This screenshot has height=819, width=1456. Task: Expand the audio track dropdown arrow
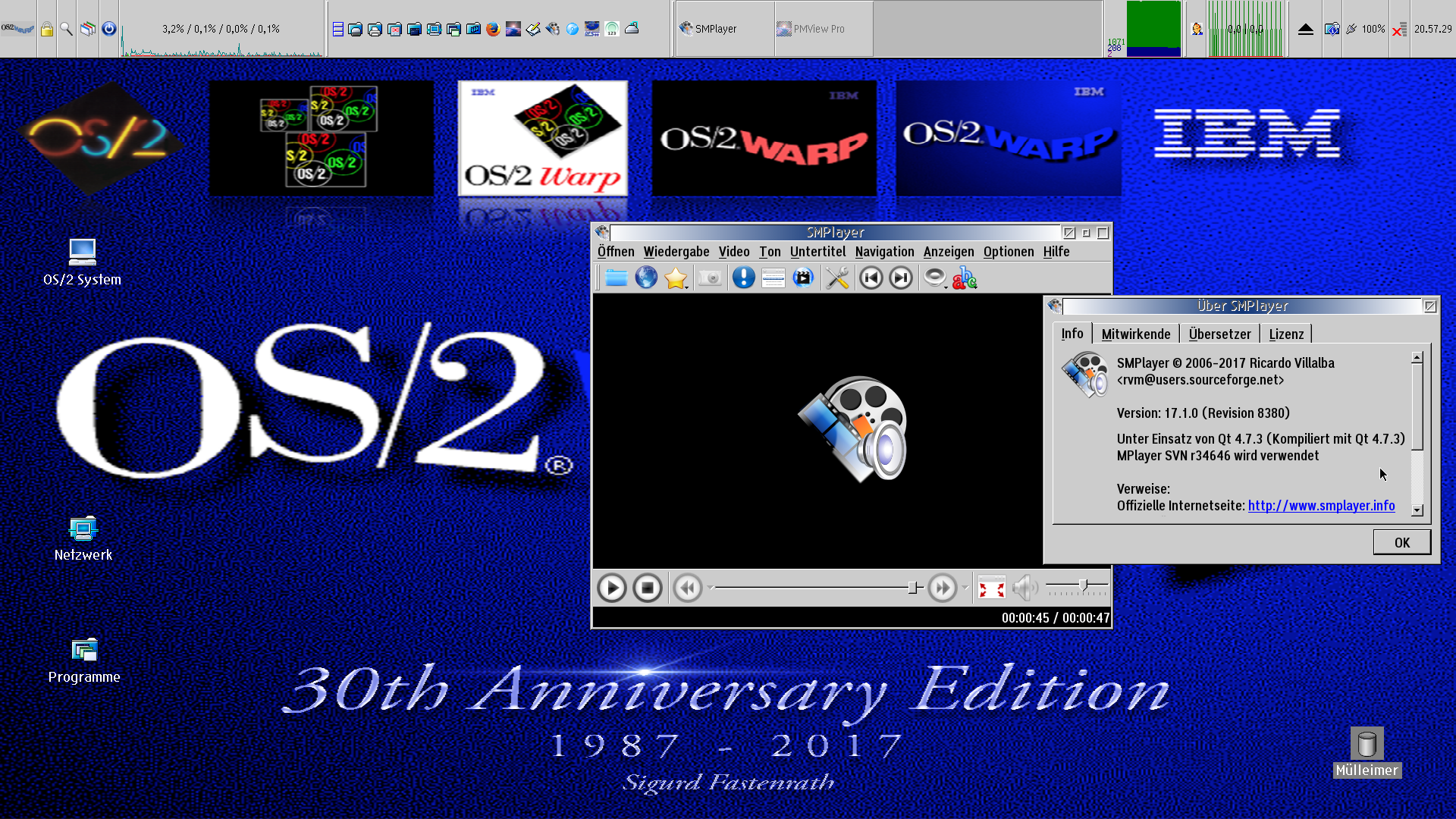946,287
